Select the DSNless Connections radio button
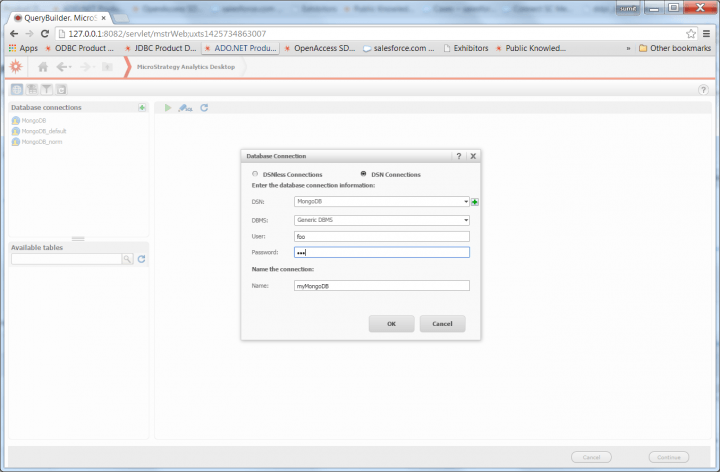Image resolution: width=720 pixels, height=472 pixels. 255,174
